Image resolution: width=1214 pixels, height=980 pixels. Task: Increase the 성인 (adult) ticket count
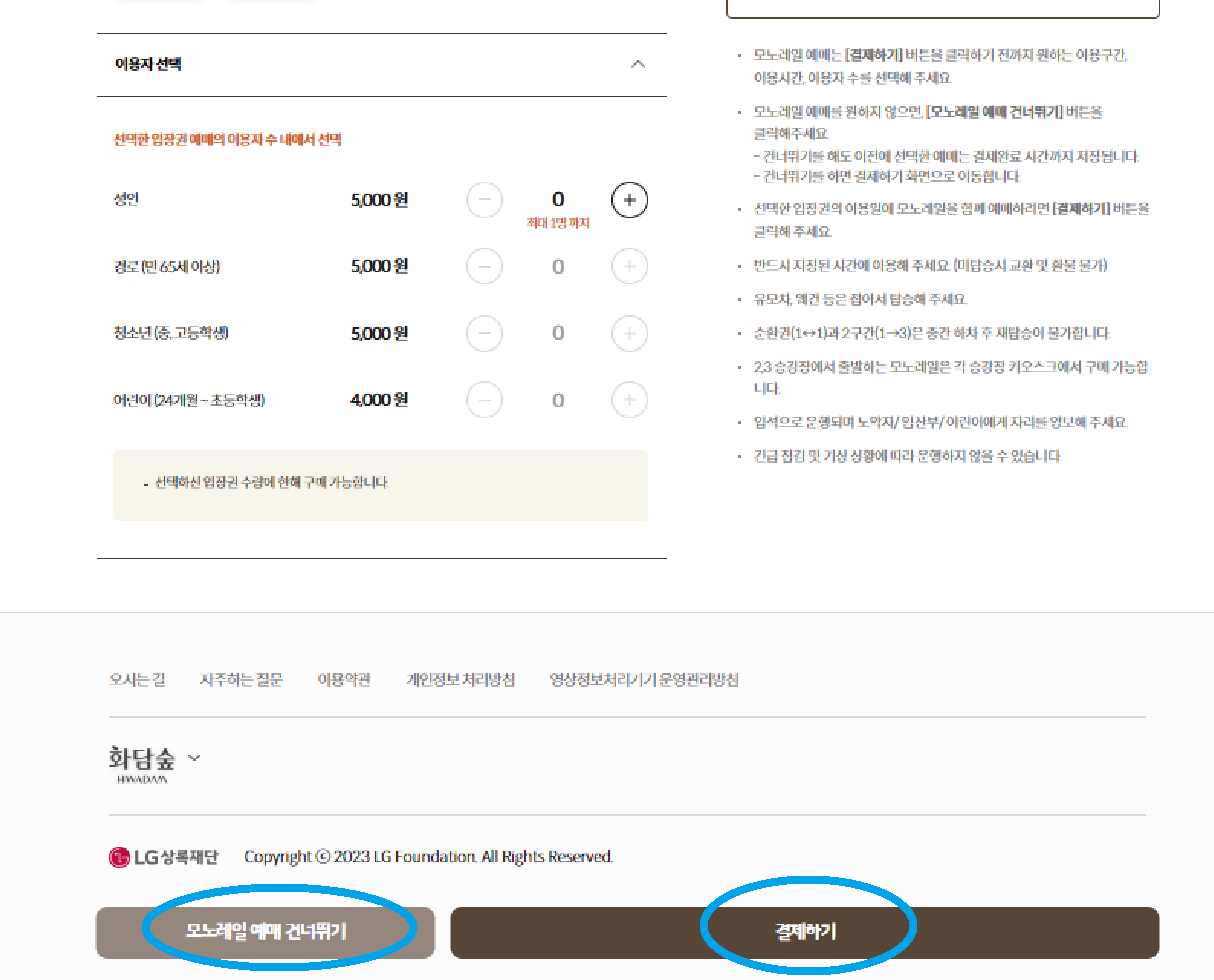coord(629,200)
